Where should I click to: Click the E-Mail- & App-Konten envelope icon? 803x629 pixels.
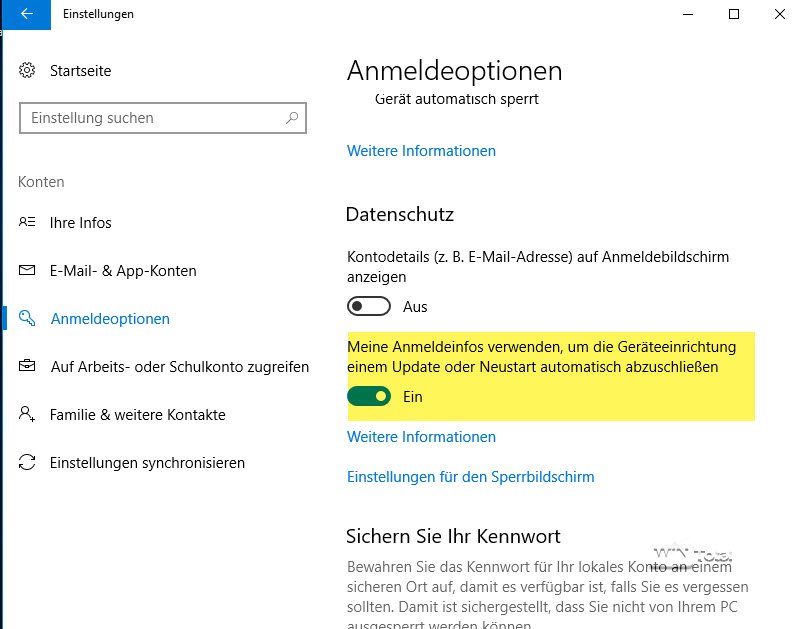click(28, 271)
